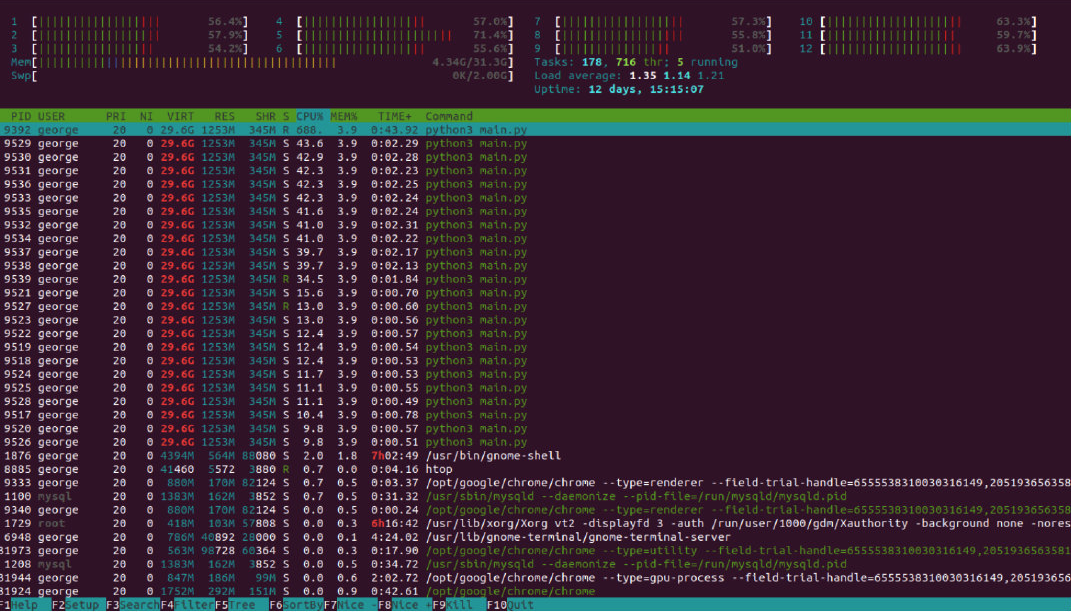This screenshot has width=1071, height=612.
Task: Sort by the TIME+ column header
Action: pos(395,116)
